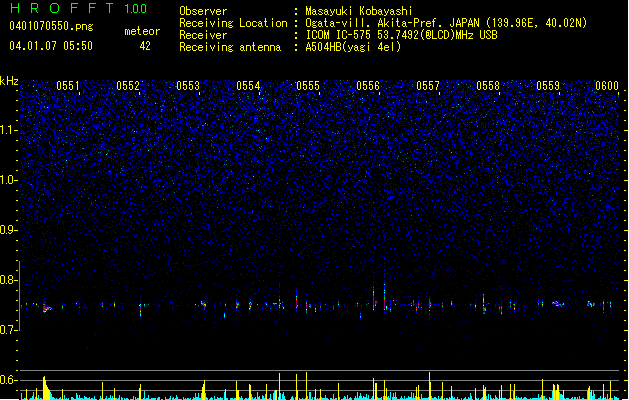Click the Observer label

[x=203, y=11]
